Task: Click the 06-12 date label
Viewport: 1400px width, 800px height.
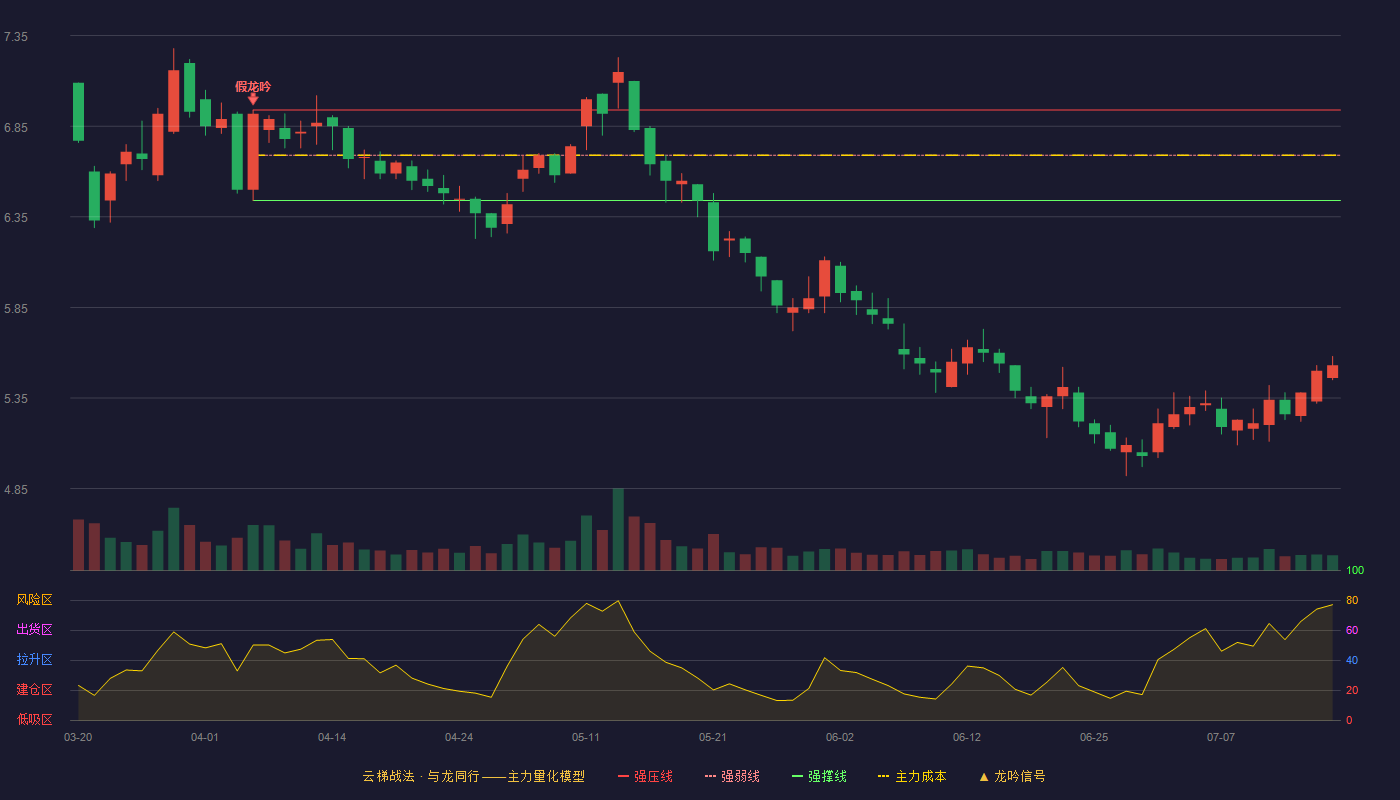Action: click(x=967, y=737)
